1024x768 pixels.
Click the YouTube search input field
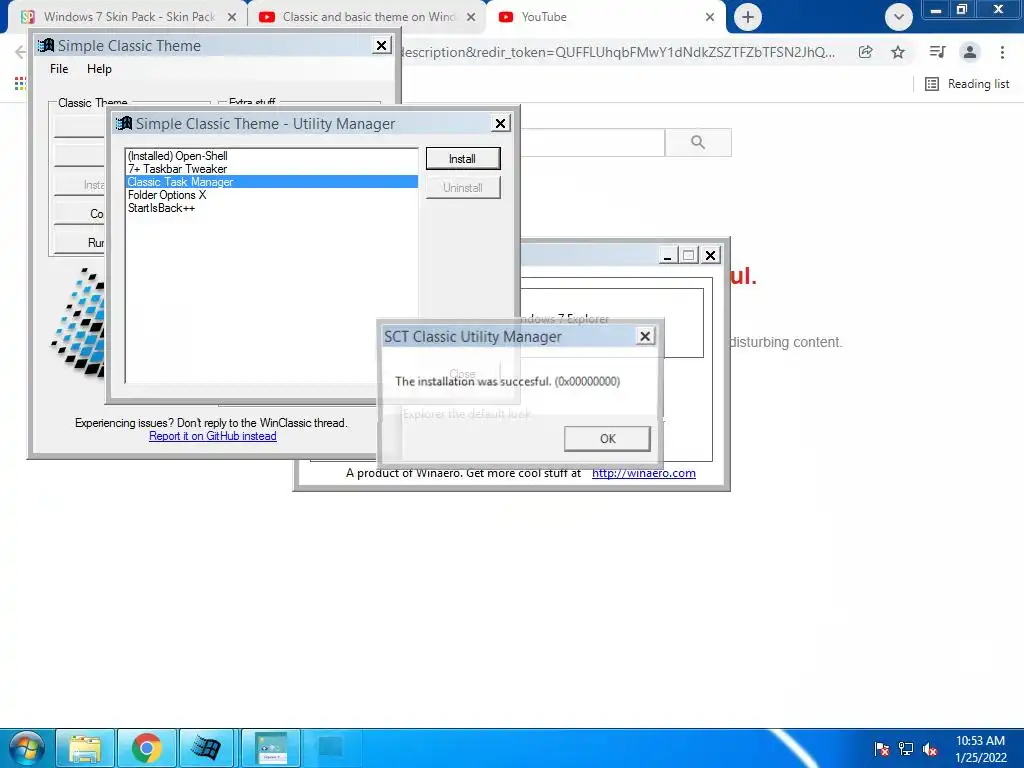click(x=592, y=142)
